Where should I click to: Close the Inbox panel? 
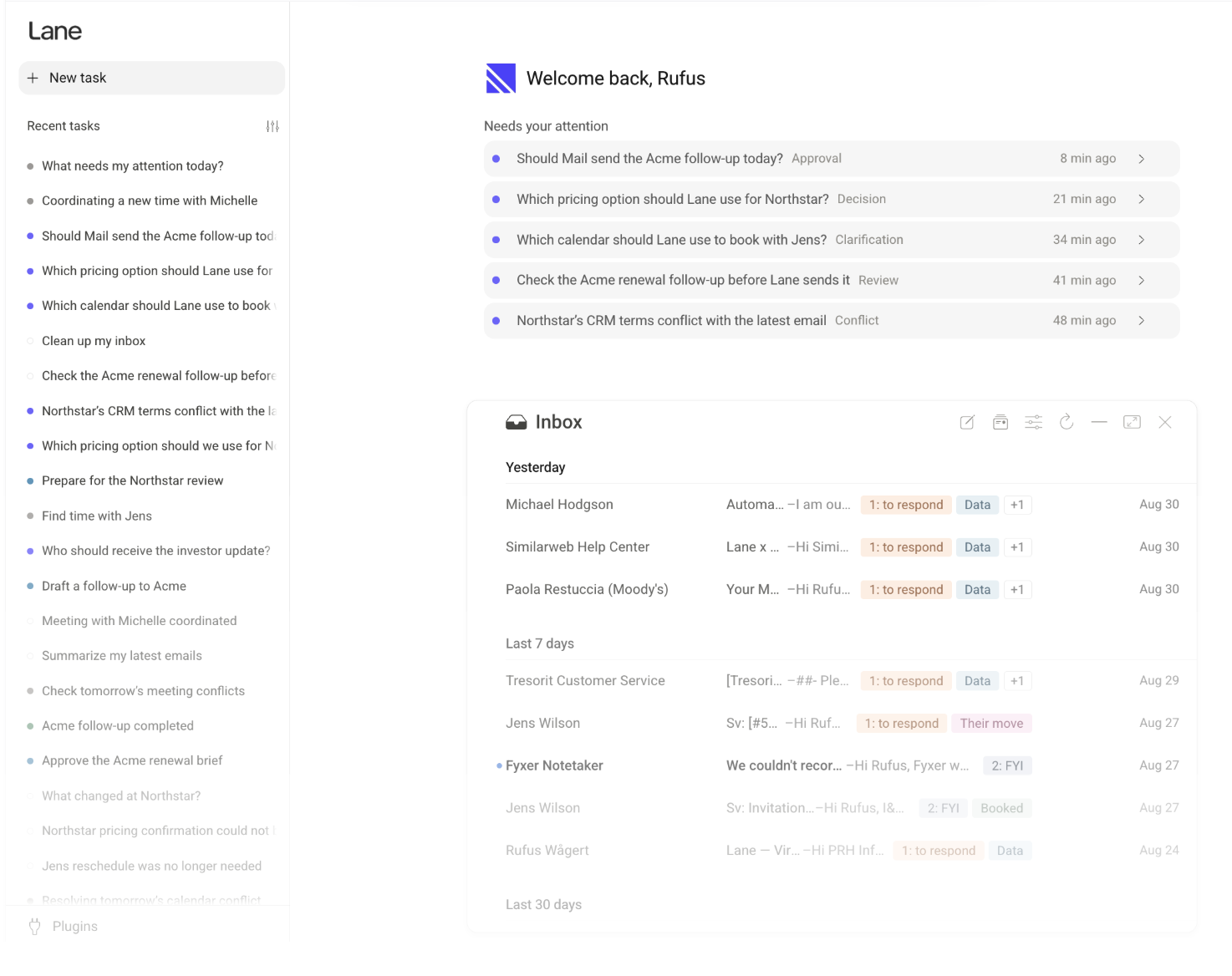point(1165,422)
